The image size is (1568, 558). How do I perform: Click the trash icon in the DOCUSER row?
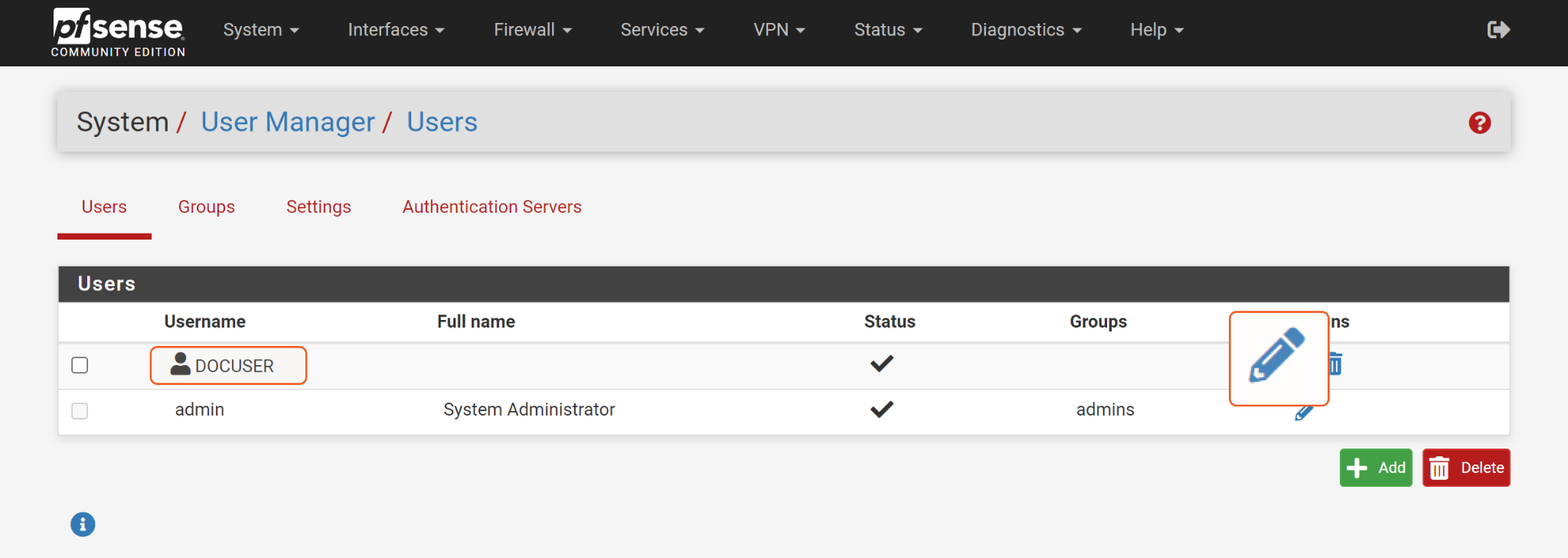tap(1336, 364)
